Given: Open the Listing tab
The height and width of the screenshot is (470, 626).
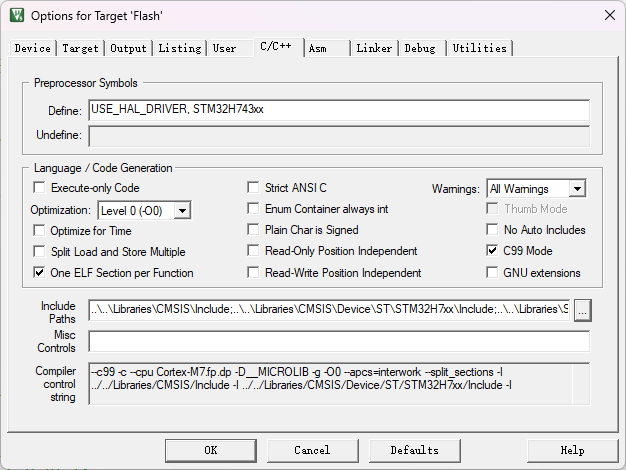Looking at the screenshot, I should [180, 48].
